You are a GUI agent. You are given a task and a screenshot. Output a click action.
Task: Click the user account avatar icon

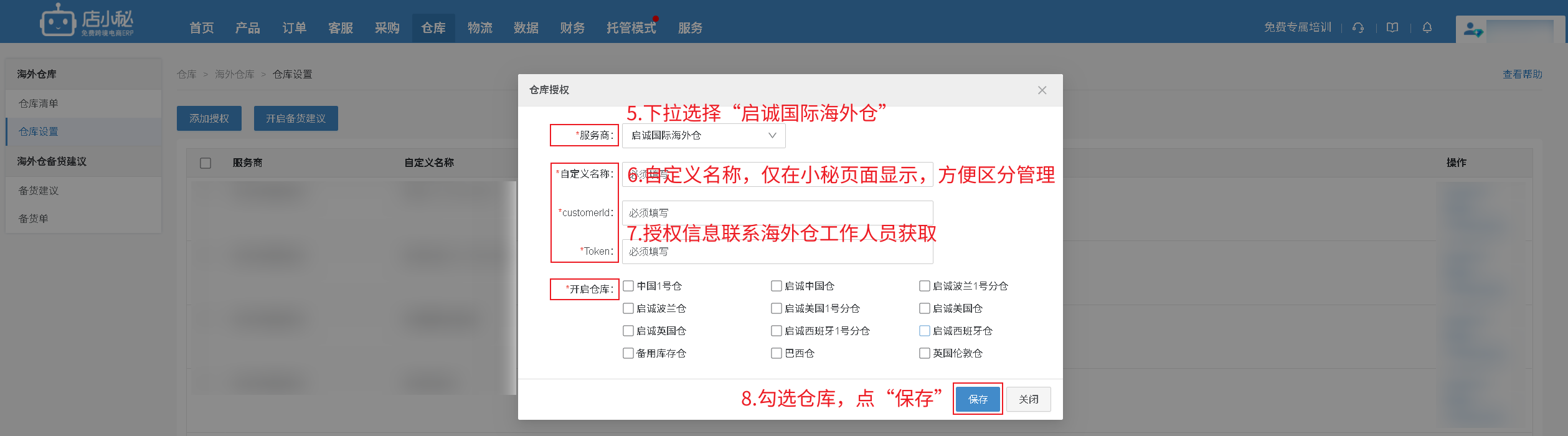click(x=1472, y=29)
